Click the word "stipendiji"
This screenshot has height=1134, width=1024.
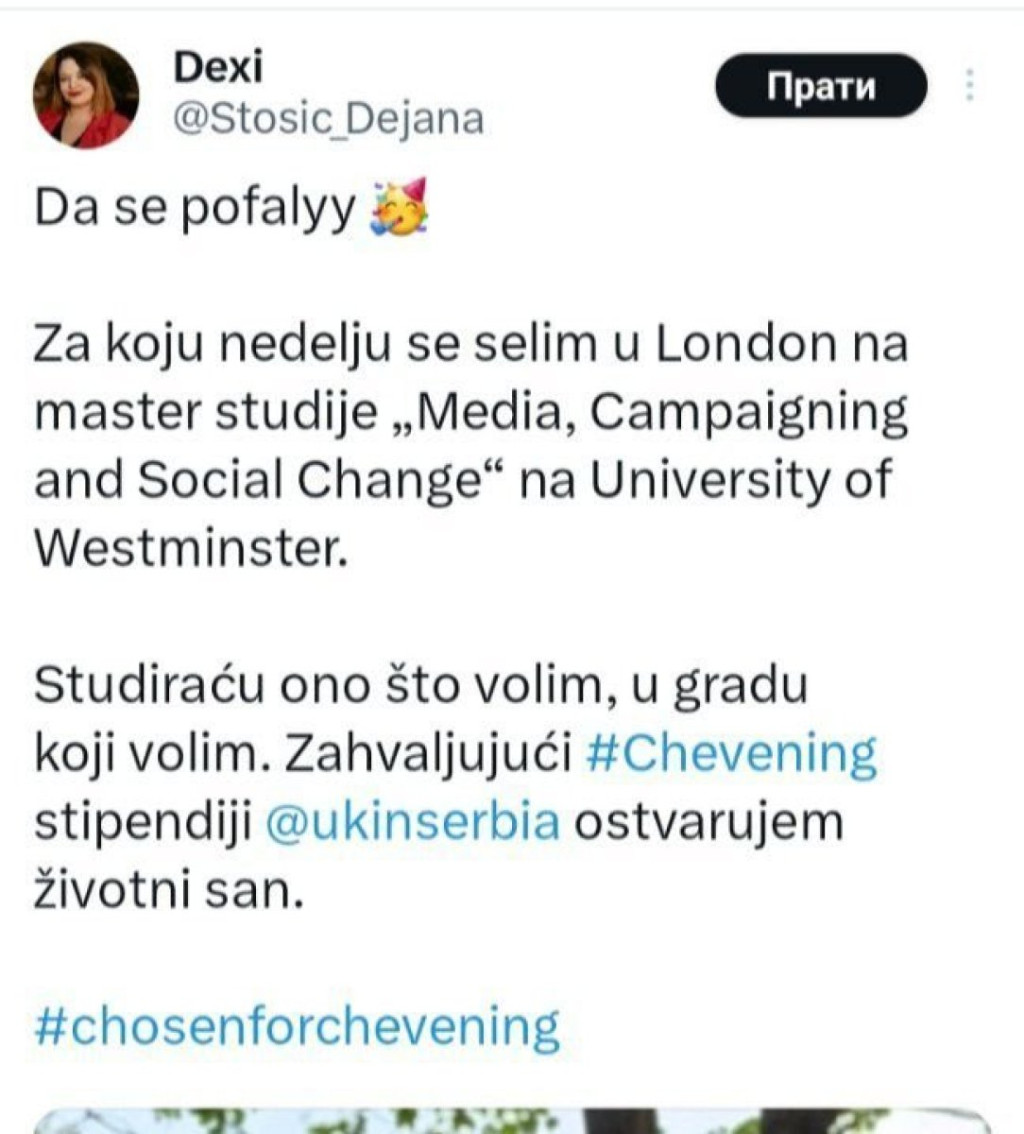(x=141, y=823)
